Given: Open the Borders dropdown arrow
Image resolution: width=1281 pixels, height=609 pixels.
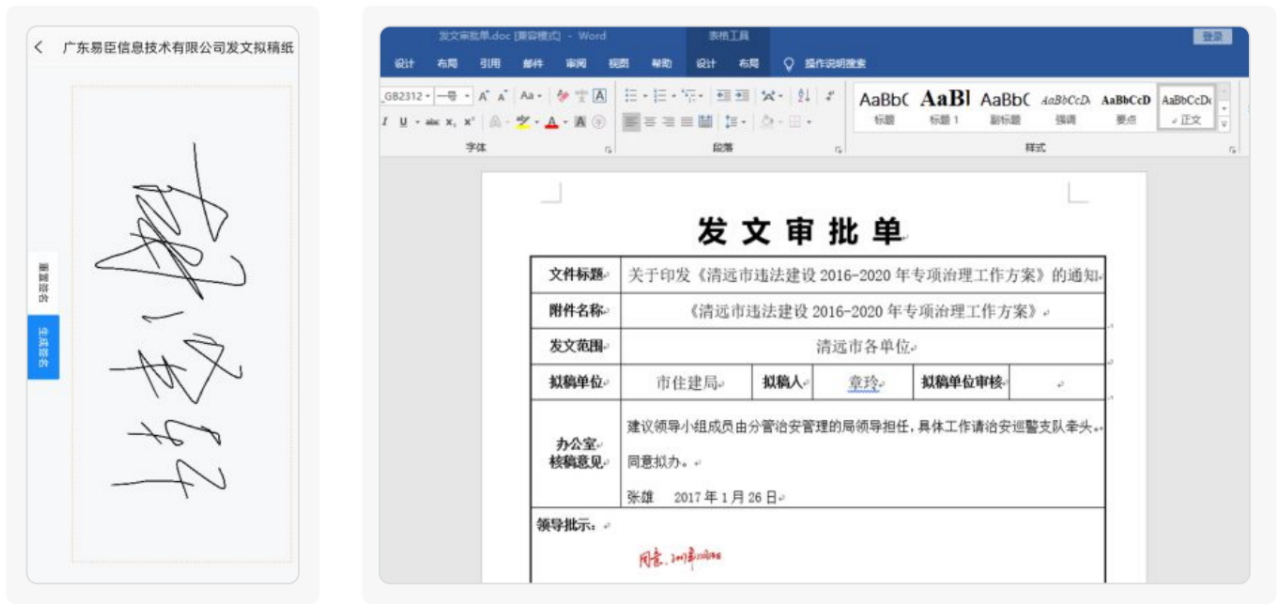Looking at the screenshot, I should pos(808,122).
